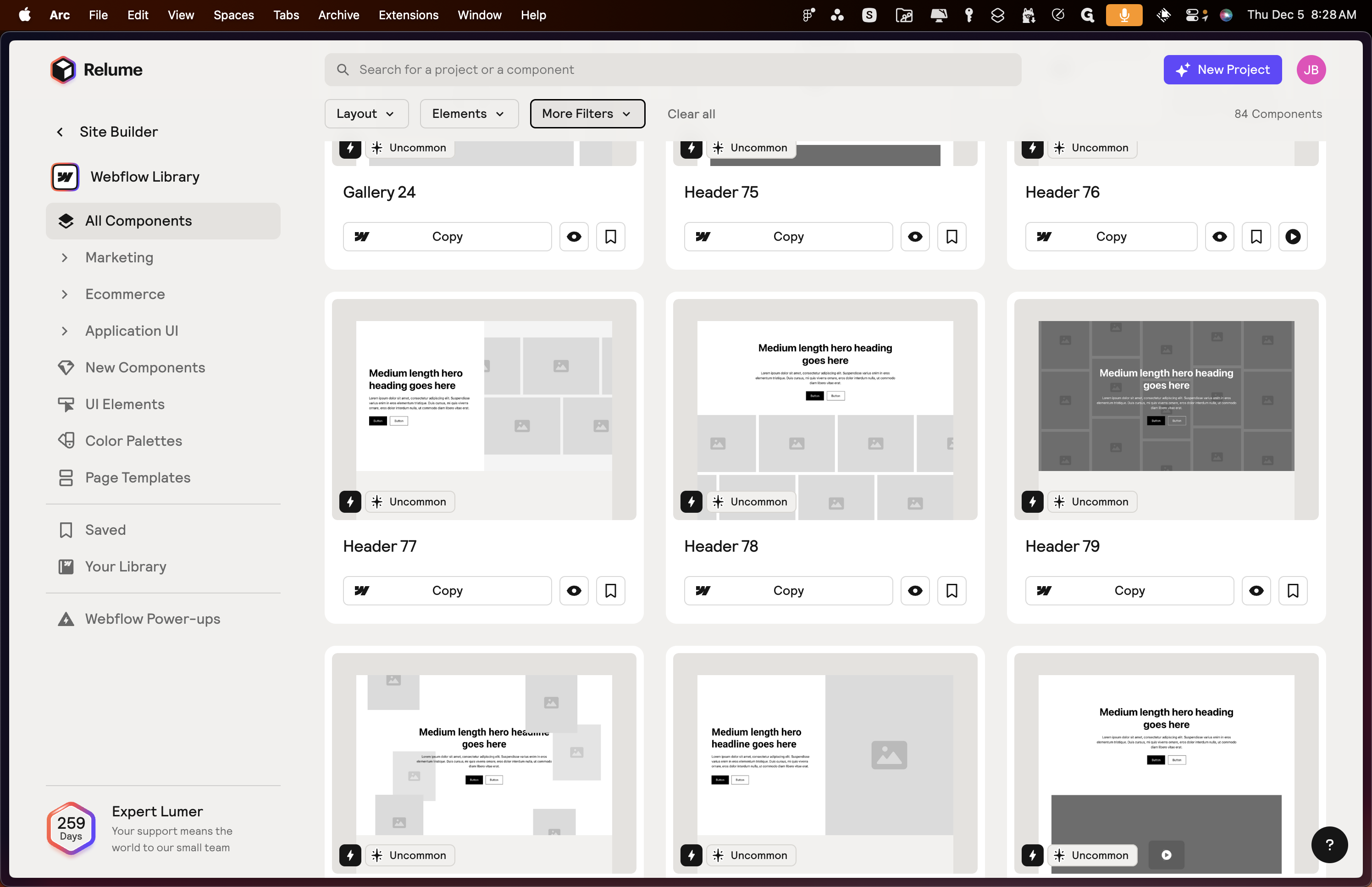Click the Uncommon tag on Header 79
1372x887 pixels.
[1092, 502]
